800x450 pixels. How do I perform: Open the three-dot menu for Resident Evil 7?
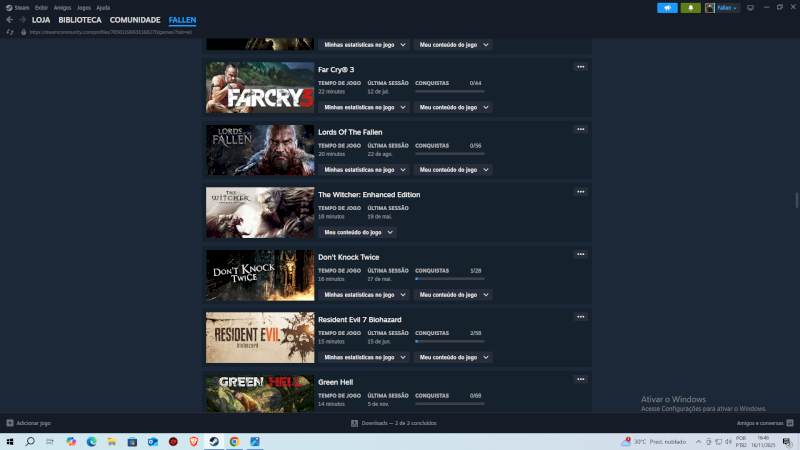[x=581, y=317]
